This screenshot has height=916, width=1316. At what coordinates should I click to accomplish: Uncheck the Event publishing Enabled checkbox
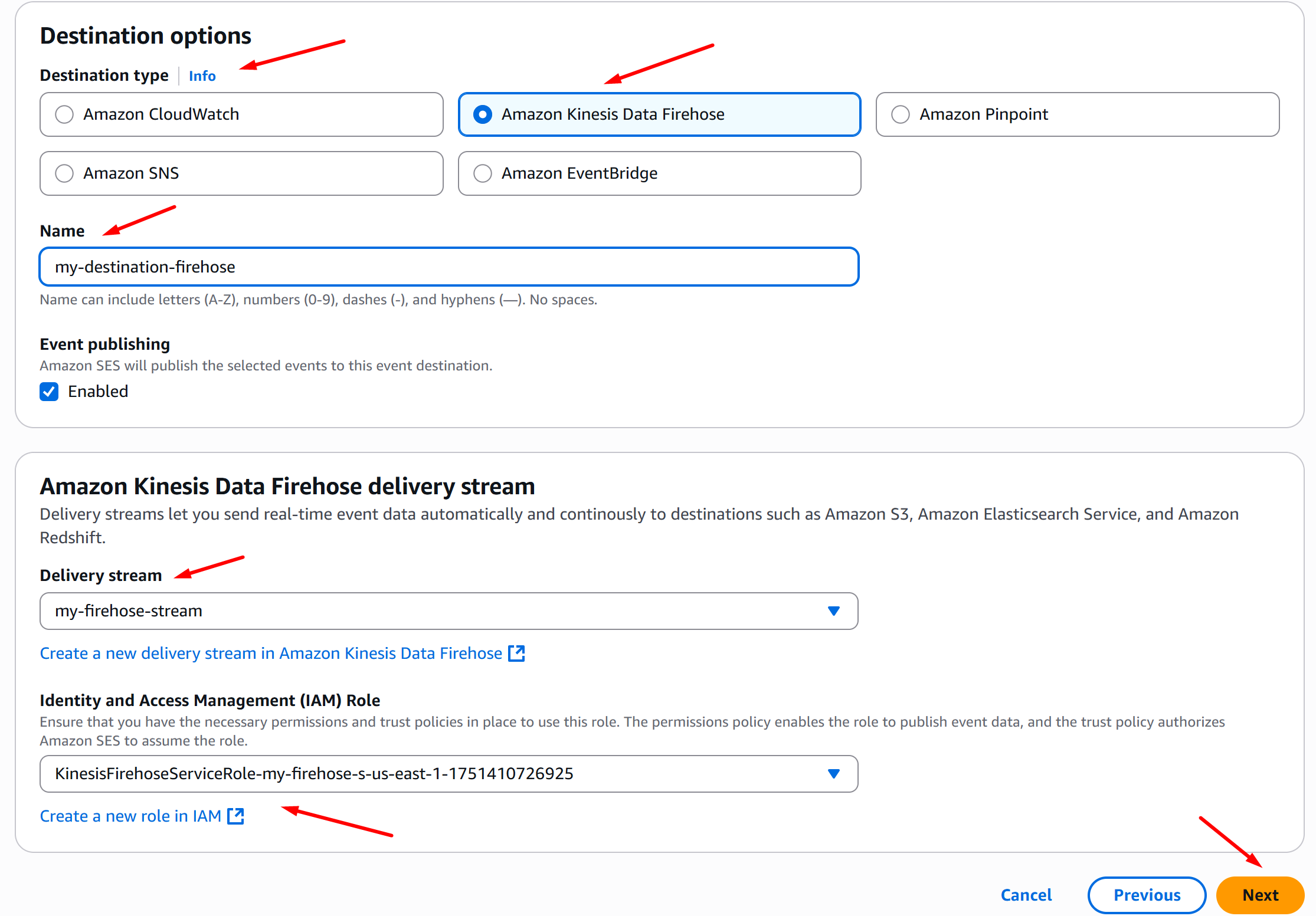pyautogui.click(x=49, y=392)
